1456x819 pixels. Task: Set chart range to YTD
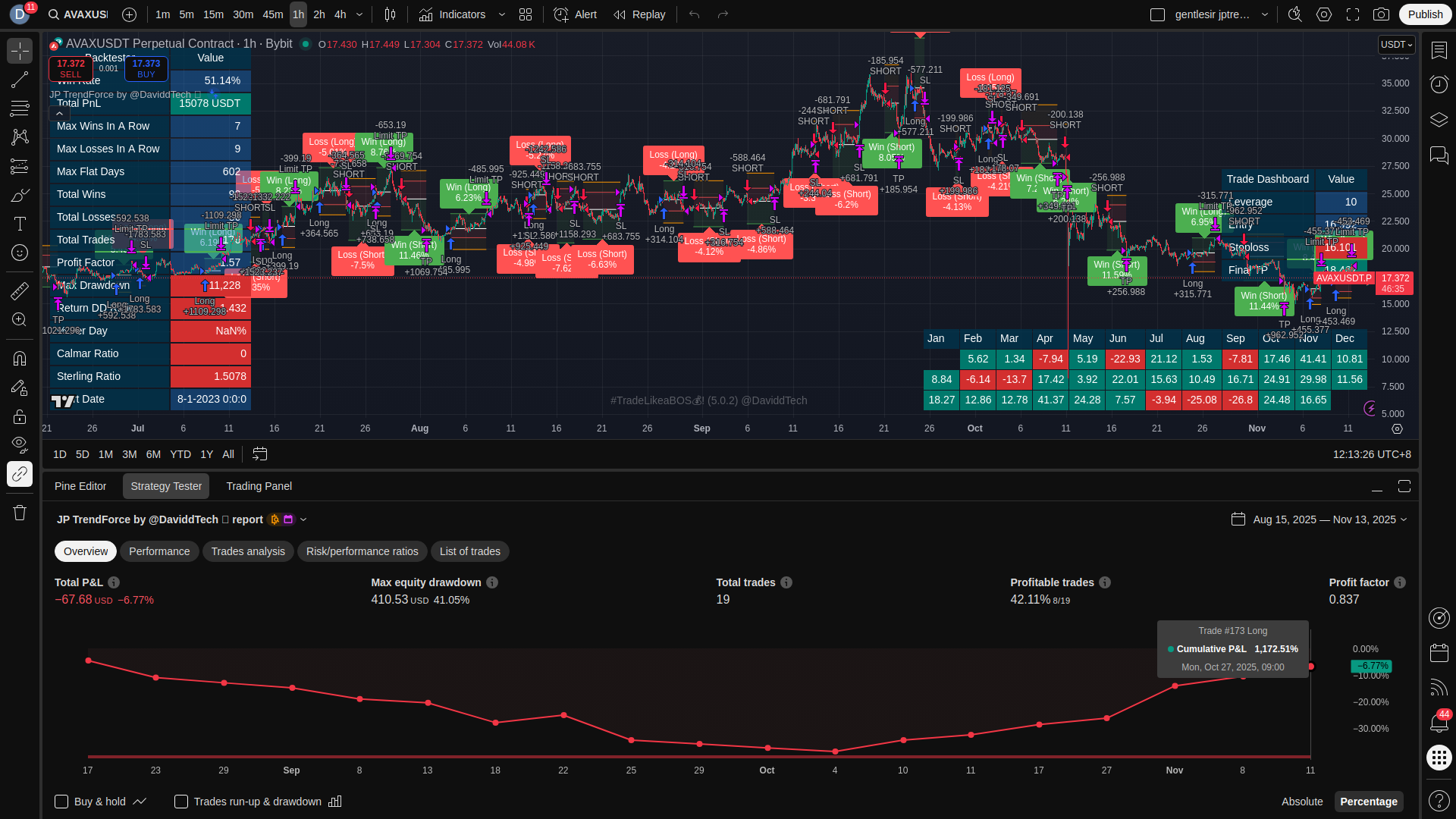click(x=180, y=454)
